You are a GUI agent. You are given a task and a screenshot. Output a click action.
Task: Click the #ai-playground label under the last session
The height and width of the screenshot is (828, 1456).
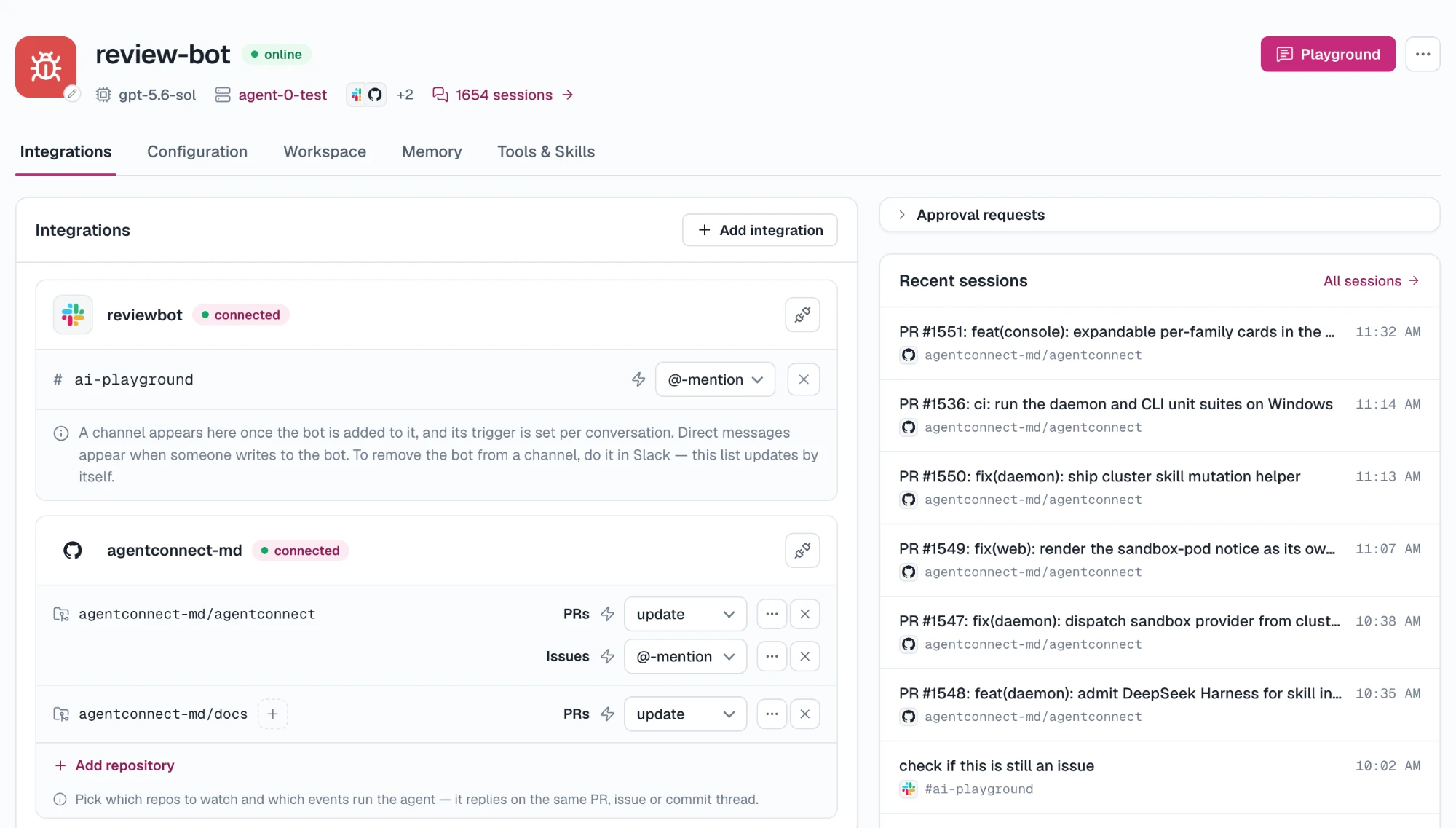click(x=978, y=789)
